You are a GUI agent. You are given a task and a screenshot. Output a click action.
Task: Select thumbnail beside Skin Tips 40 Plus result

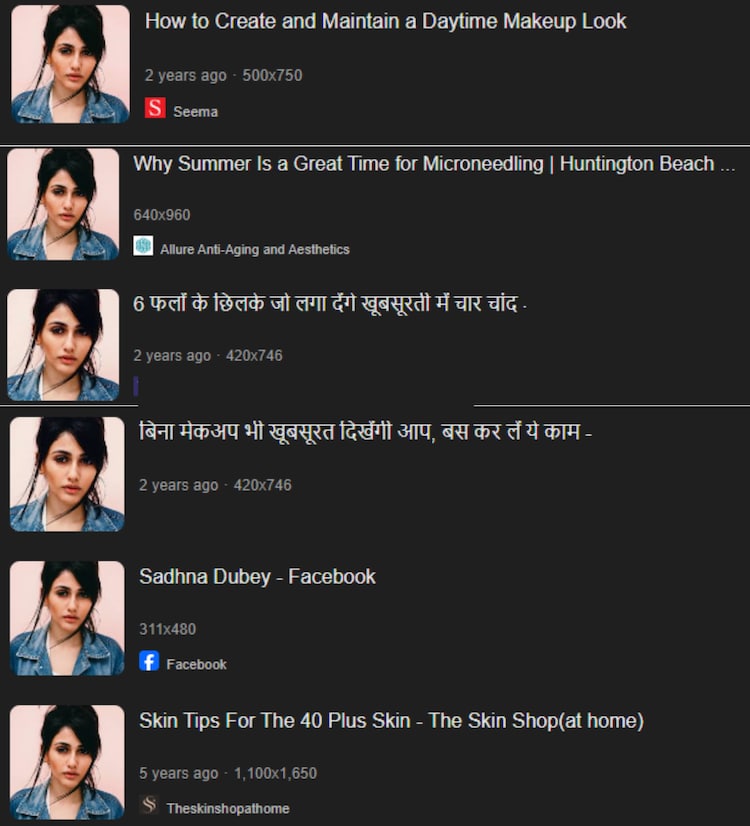coord(67,762)
